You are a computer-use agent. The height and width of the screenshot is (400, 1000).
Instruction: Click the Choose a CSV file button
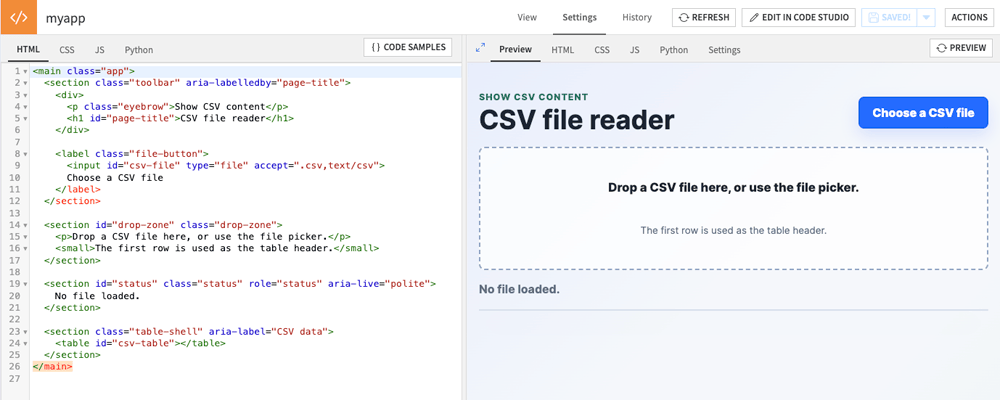(923, 113)
